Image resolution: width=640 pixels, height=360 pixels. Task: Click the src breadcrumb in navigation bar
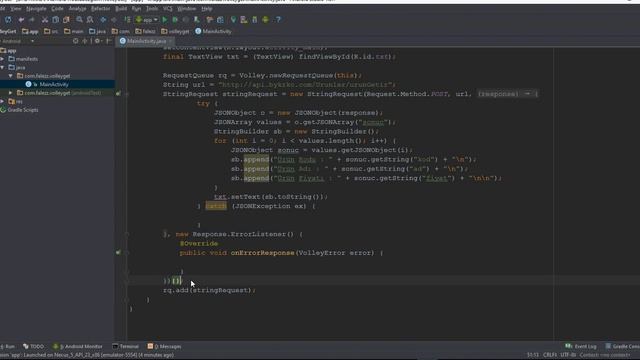(x=51, y=31)
